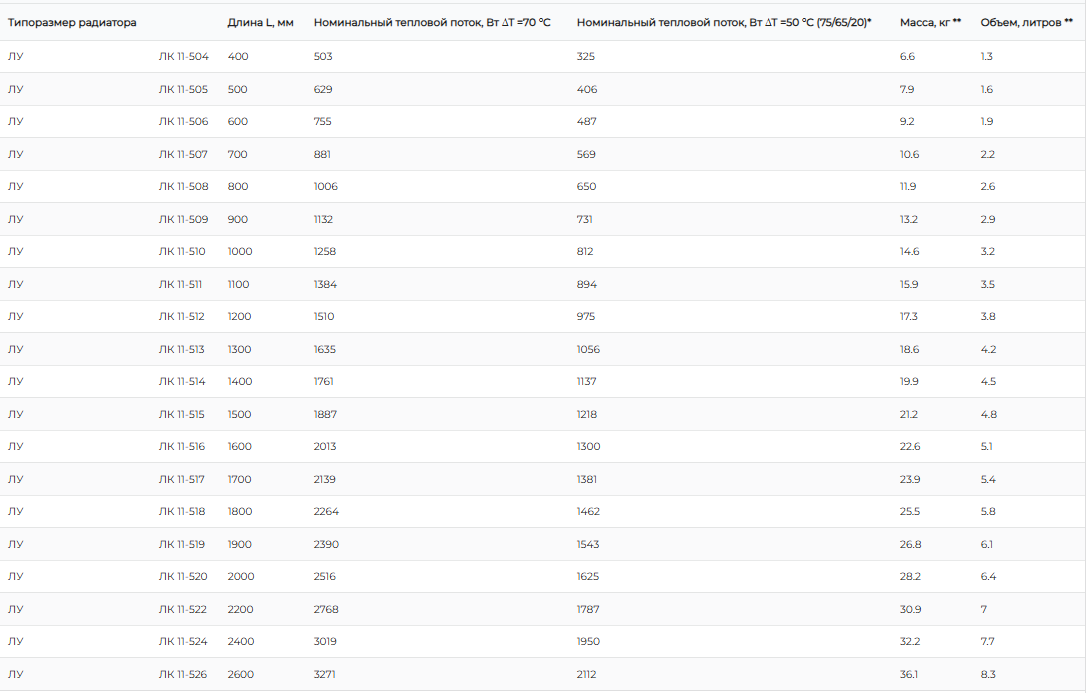Viewport: 1086px width, 693px height.
Task: Click the heat flow value 1950
Action: tap(588, 642)
